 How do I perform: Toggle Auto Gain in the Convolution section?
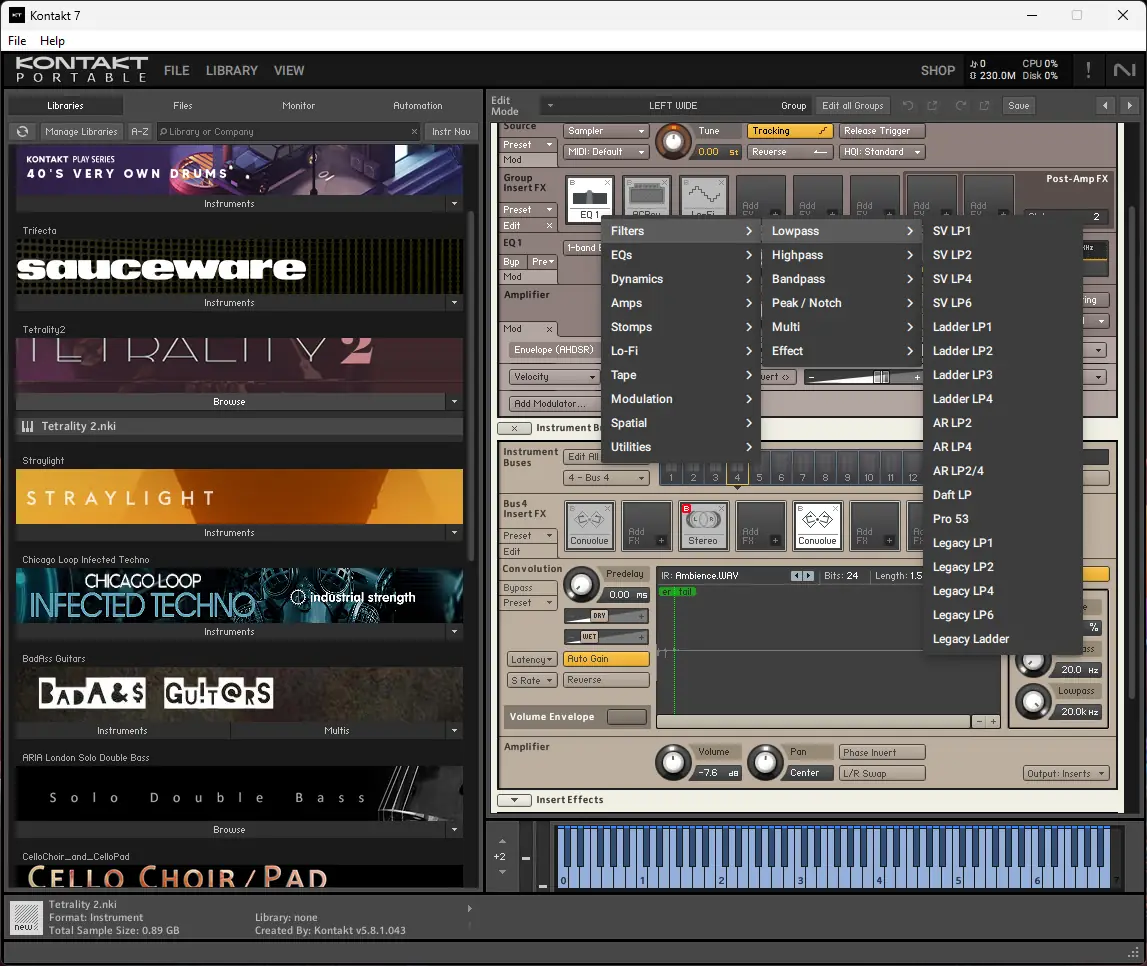point(607,658)
